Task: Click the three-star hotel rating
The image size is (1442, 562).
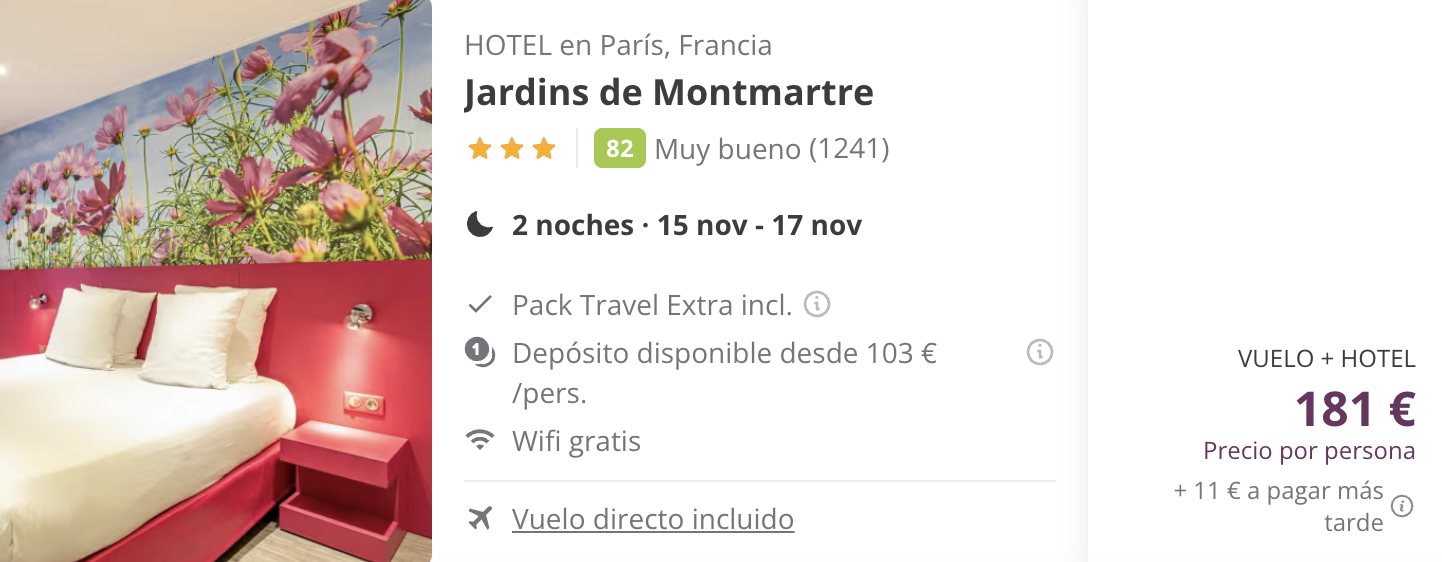Action: point(512,149)
